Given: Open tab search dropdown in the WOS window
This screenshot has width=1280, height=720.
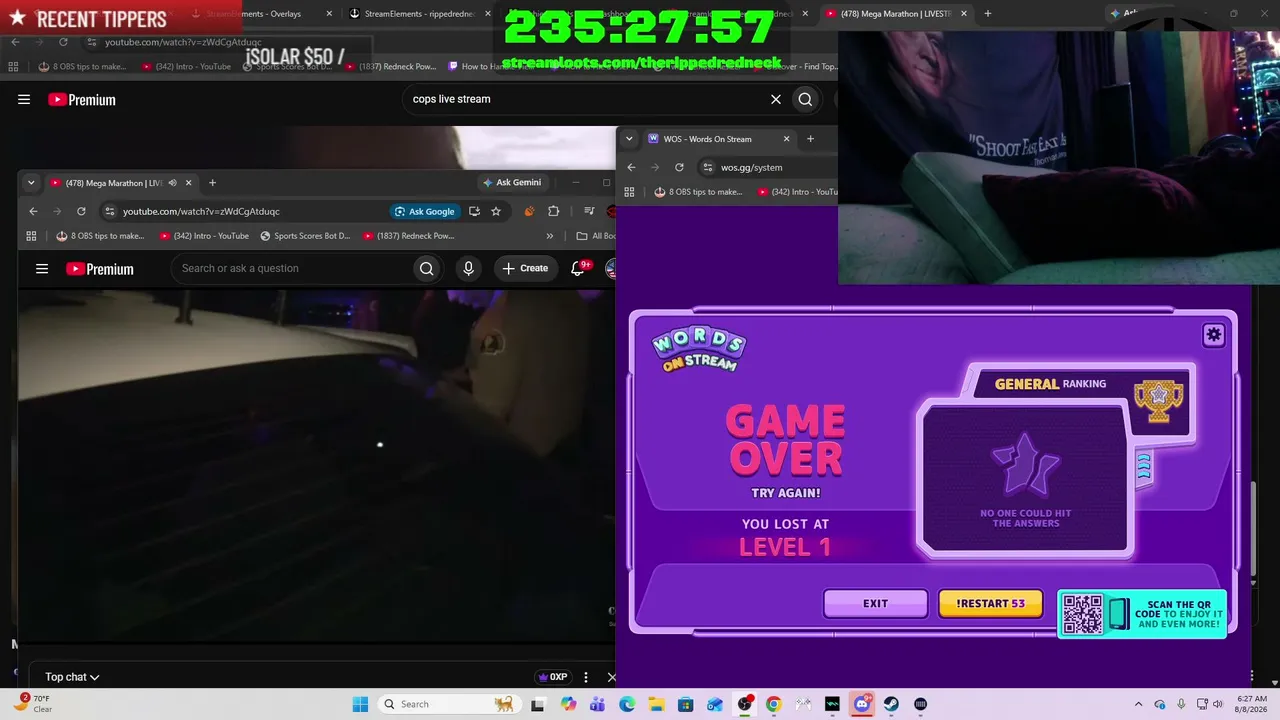Looking at the screenshot, I should coord(629,139).
